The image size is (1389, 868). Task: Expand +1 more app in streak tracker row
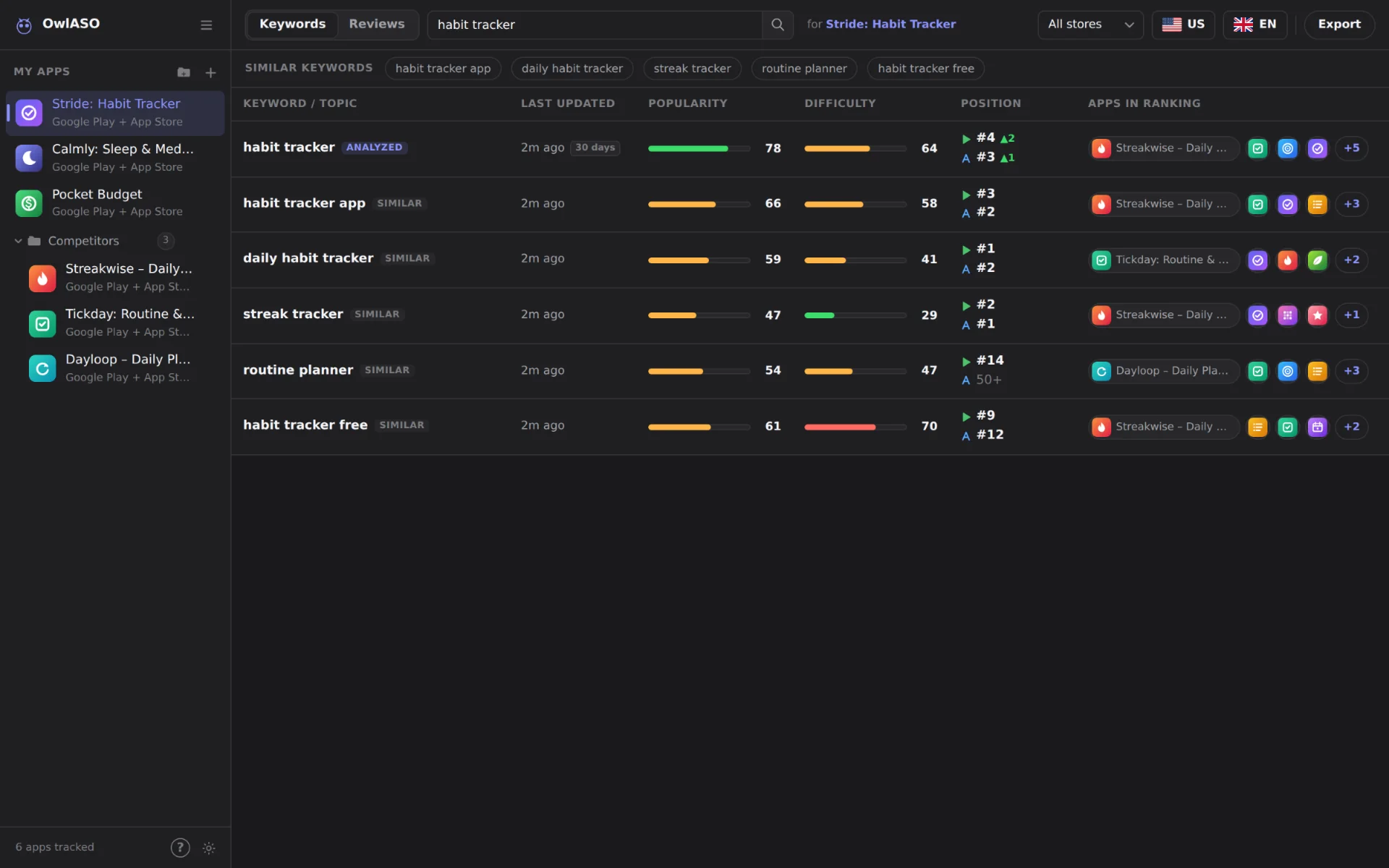[x=1351, y=315]
